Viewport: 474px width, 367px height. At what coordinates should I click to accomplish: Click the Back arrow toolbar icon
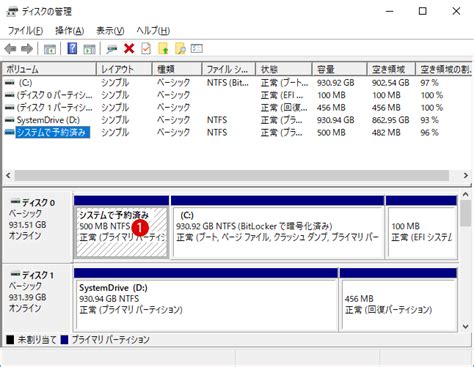point(10,49)
